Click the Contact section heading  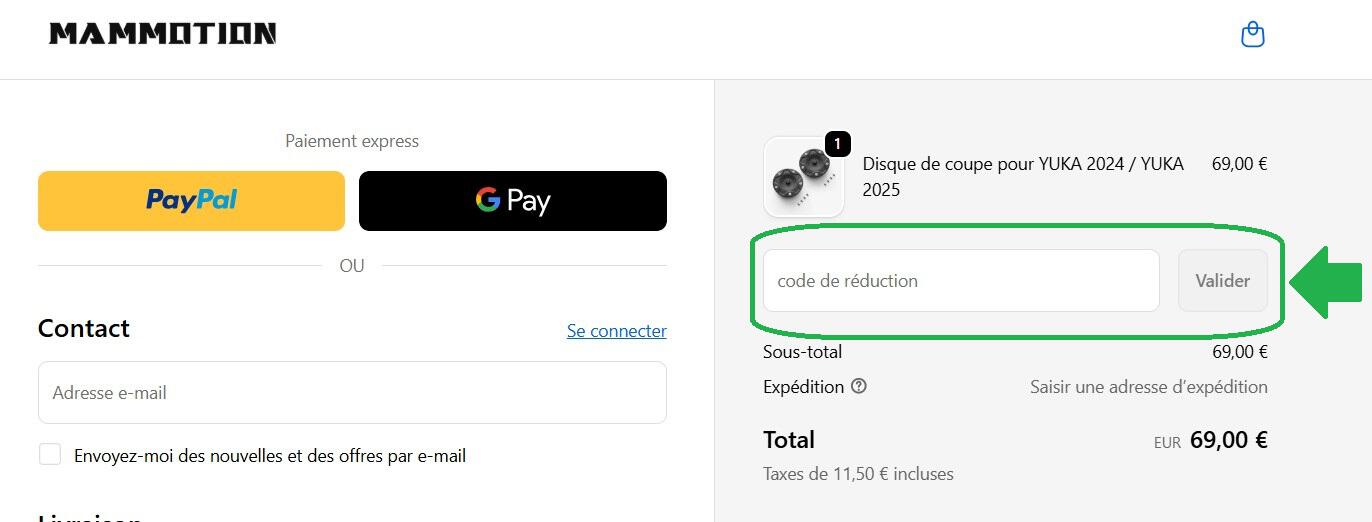pos(84,329)
